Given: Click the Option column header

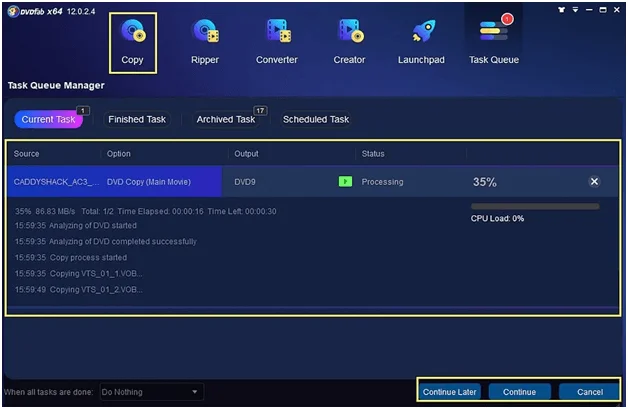Looking at the screenshot, I should point(119,154).
